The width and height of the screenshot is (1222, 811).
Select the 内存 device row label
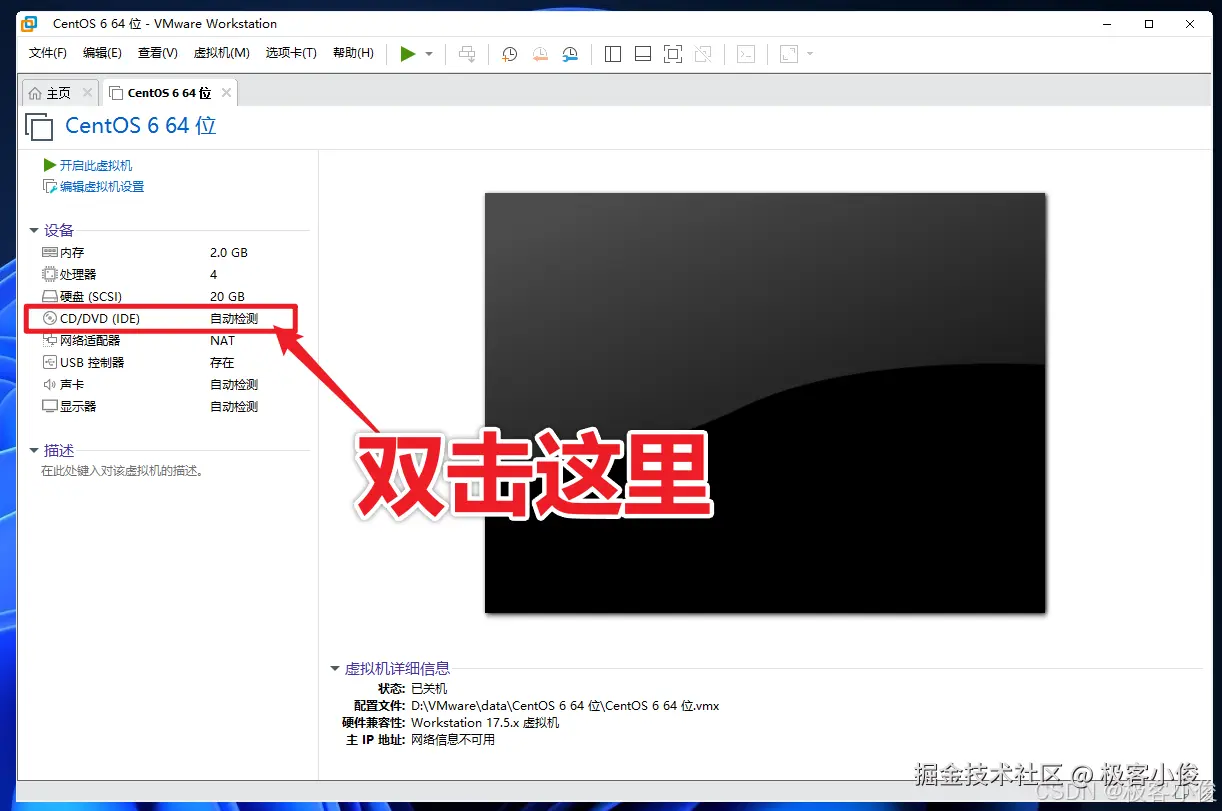(x=72, y=253)
